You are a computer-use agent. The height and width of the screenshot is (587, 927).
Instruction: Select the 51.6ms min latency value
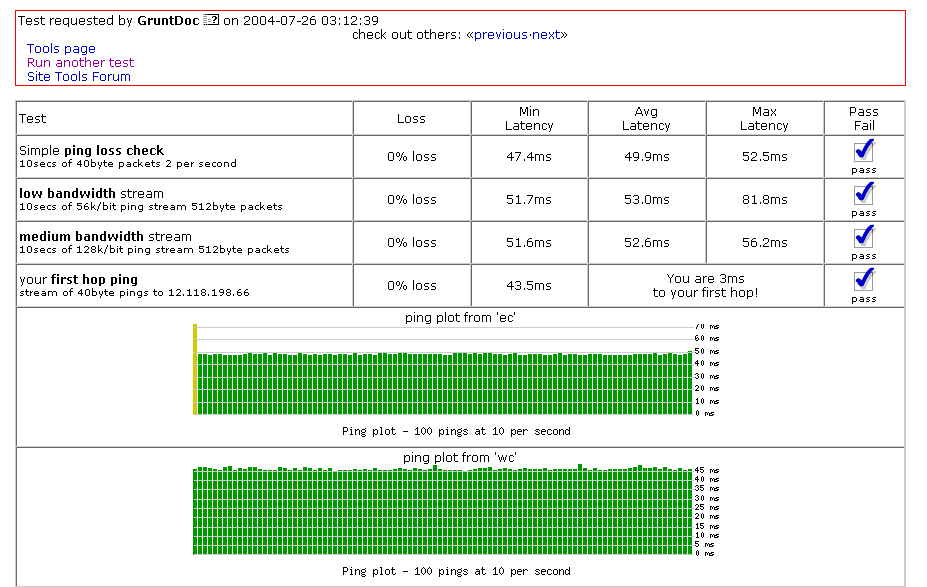(529, 243)
